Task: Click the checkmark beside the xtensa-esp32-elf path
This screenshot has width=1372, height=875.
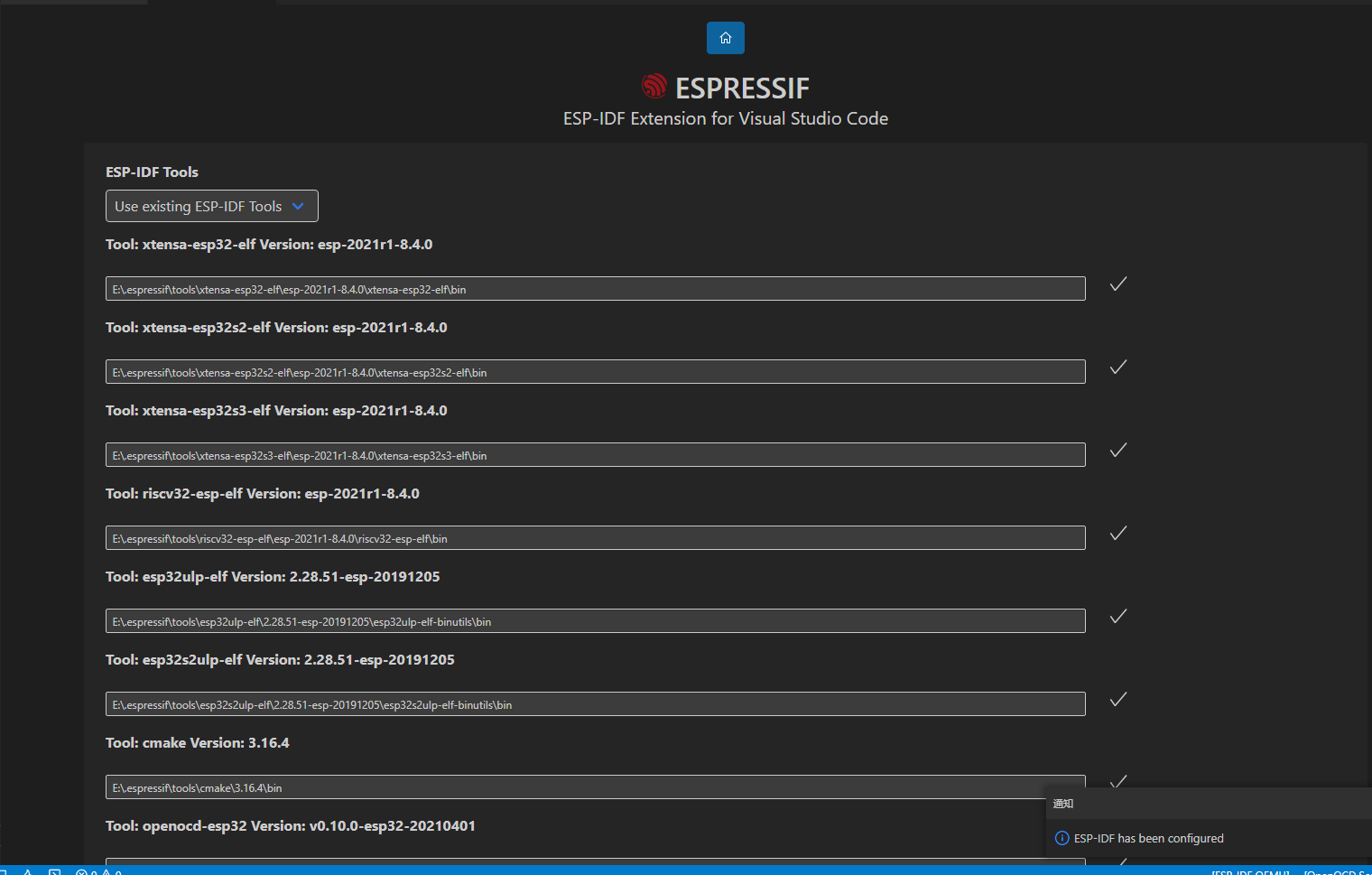Action: [1117, 284]
